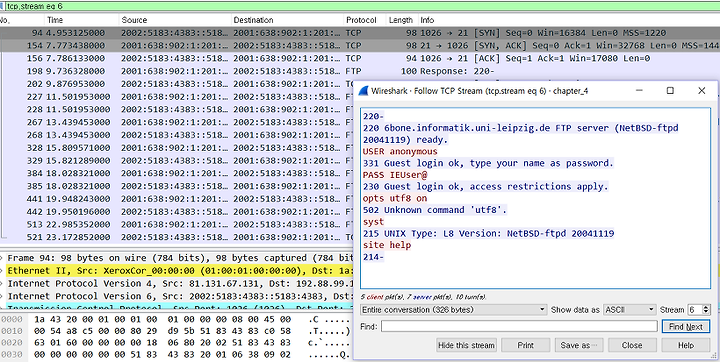Click the Save as button
Viewport: 720px width, 362px height.
[x=579, y=345]
